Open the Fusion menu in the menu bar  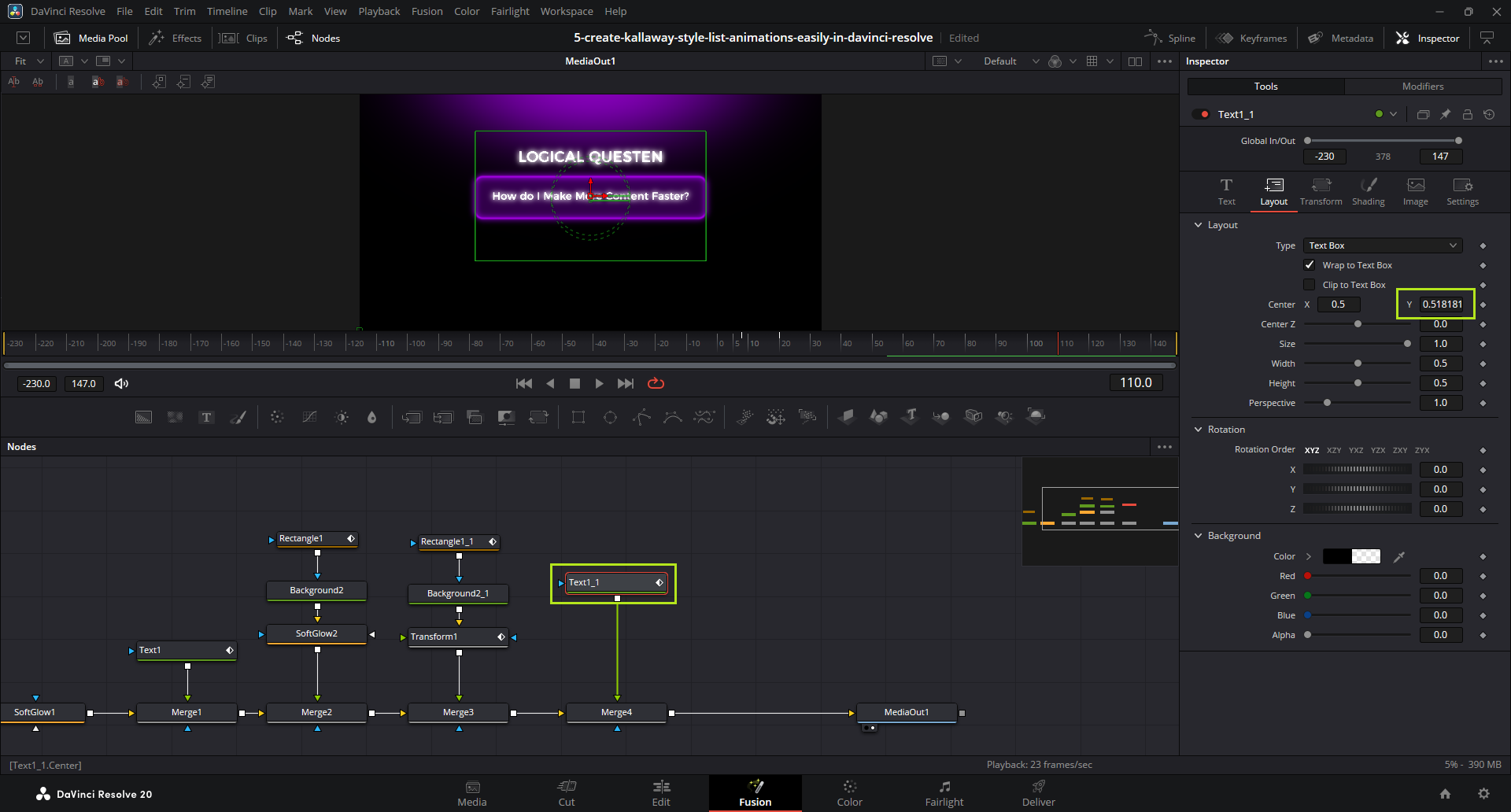tap(427, 11)
